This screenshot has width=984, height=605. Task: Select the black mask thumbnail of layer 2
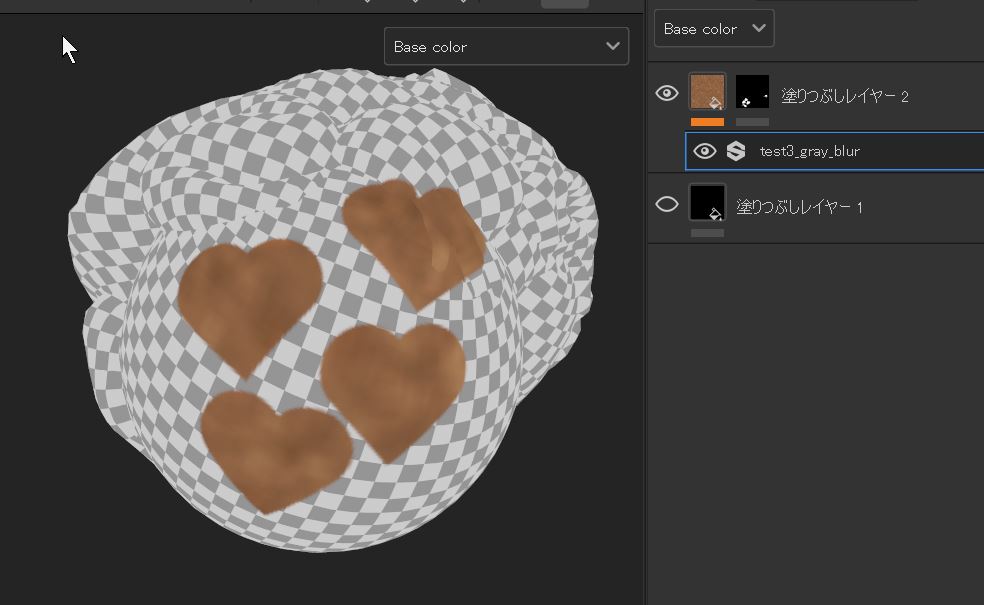(x=752, y=91)
